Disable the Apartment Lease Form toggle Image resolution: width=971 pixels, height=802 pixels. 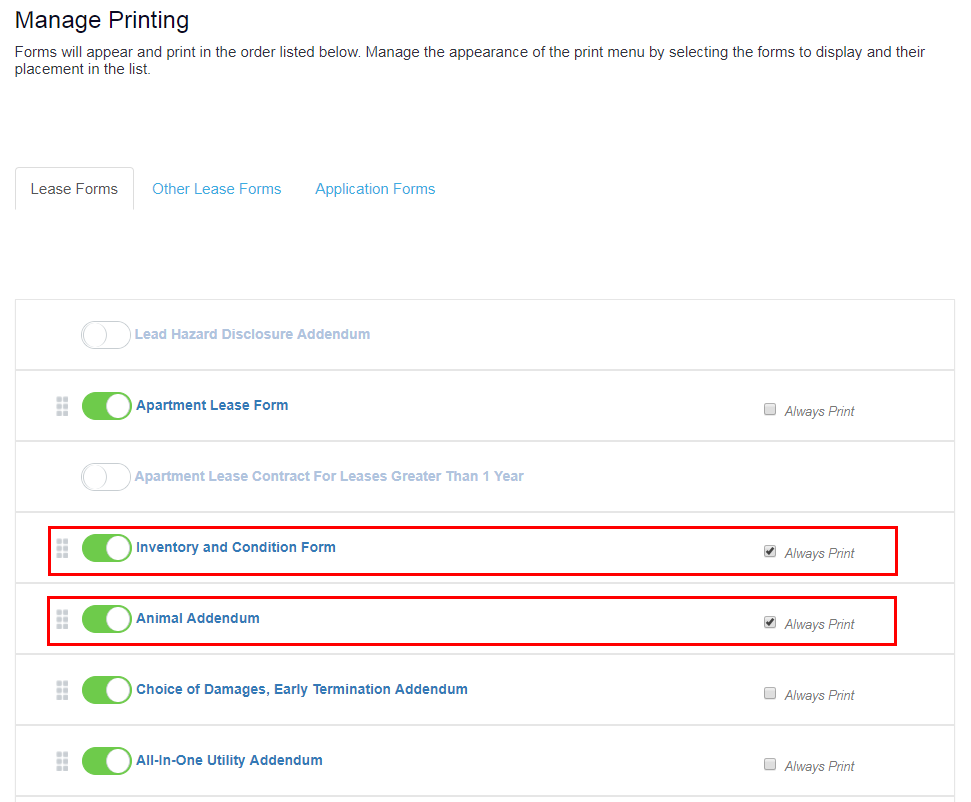(x=106, y=406)
